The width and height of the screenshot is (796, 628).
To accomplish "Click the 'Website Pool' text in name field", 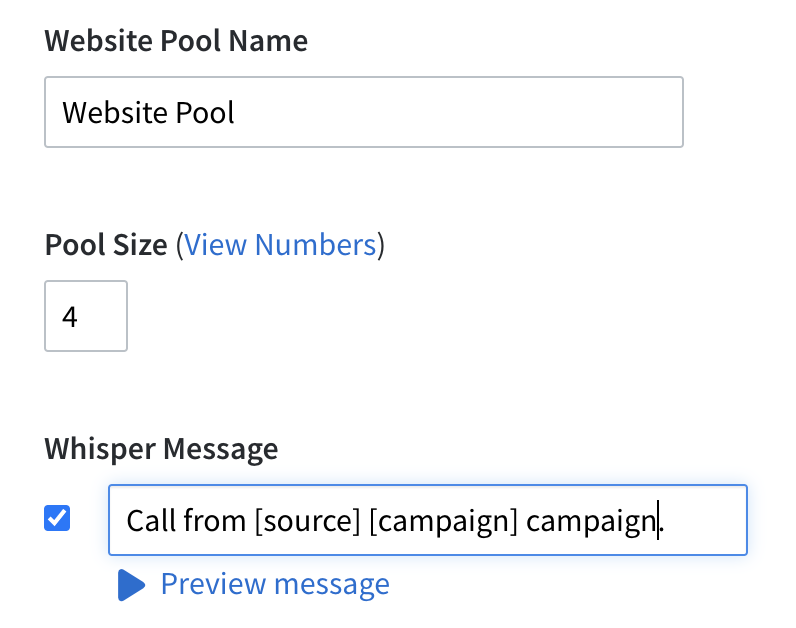I will tap(148, 112).
